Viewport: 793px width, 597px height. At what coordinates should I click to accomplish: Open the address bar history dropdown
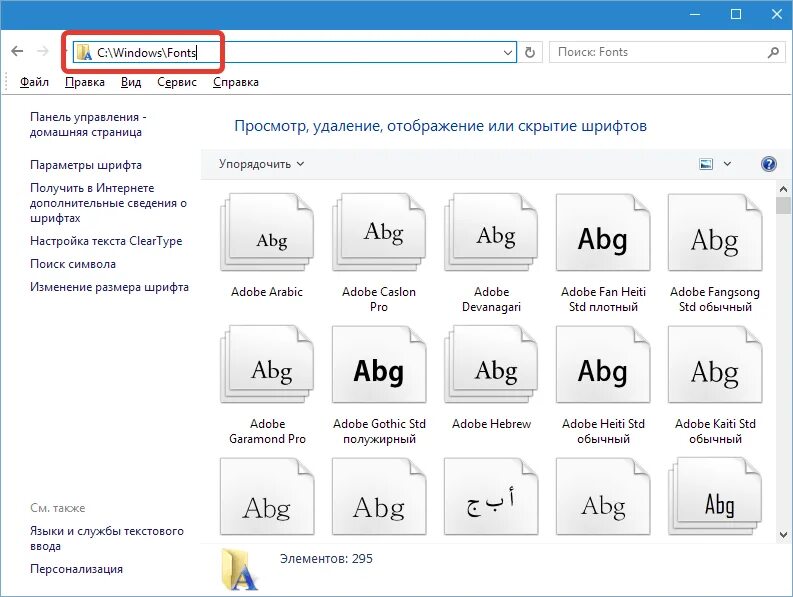(508, 52)
